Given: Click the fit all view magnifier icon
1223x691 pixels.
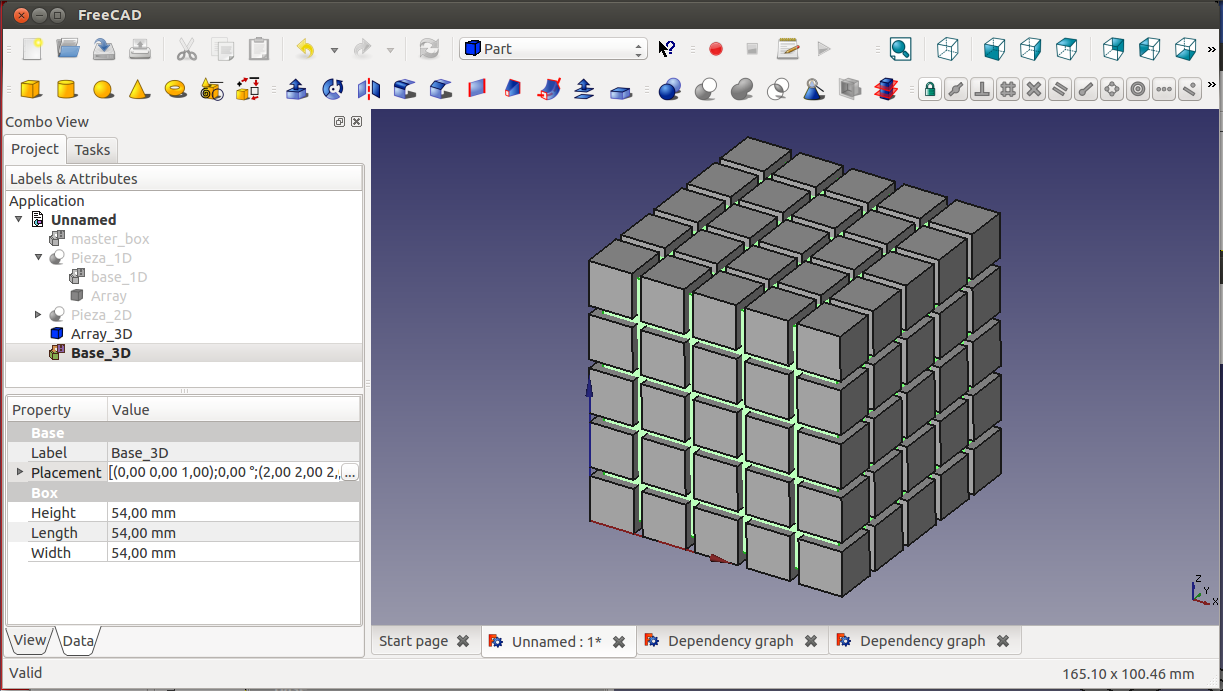Looking at the screenshot, I should [x=900, y=49].
